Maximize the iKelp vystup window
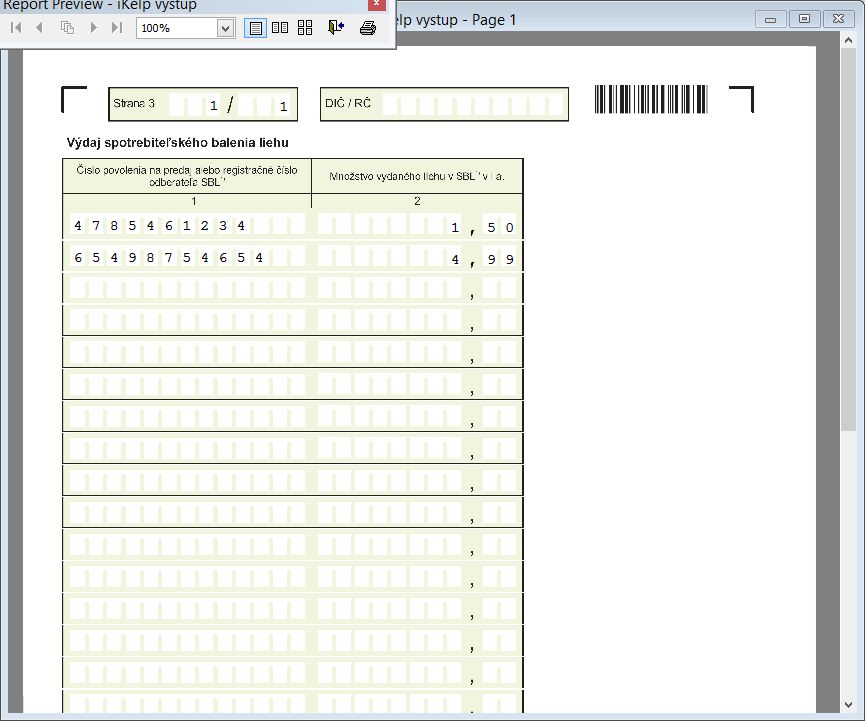 pyautogui.click(x=804, y=19)
